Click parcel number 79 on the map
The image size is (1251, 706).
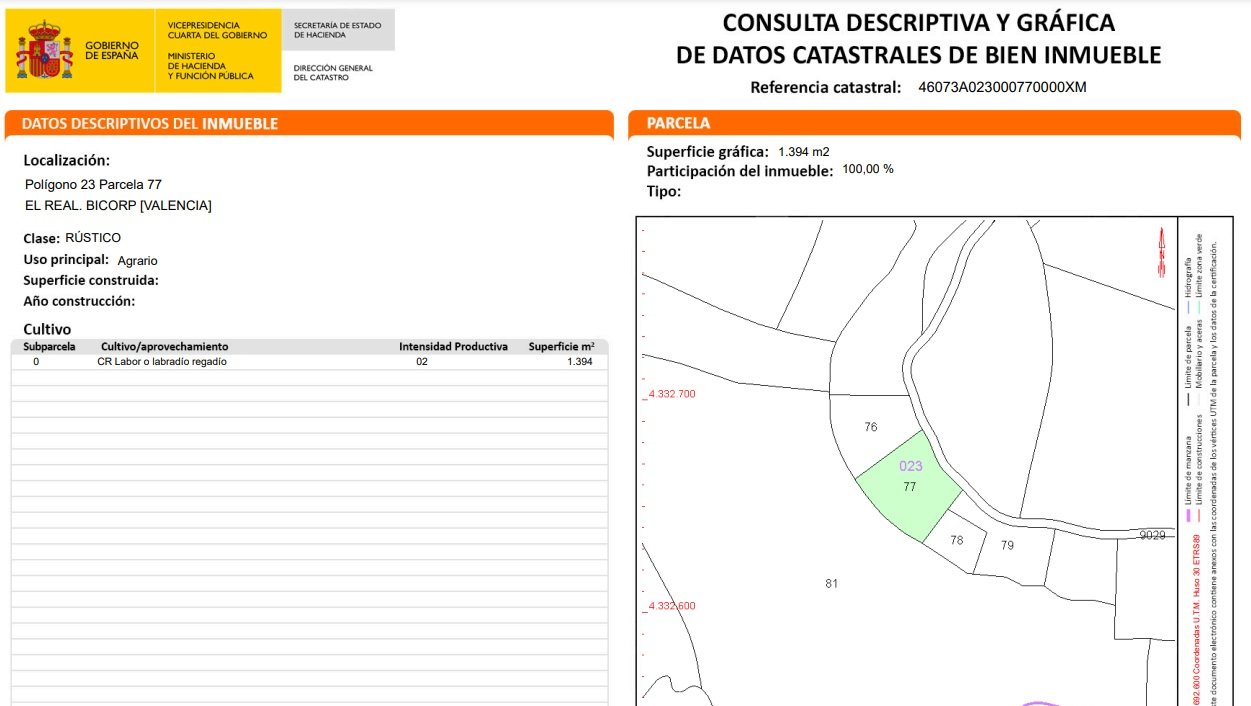coord(1007,545)
